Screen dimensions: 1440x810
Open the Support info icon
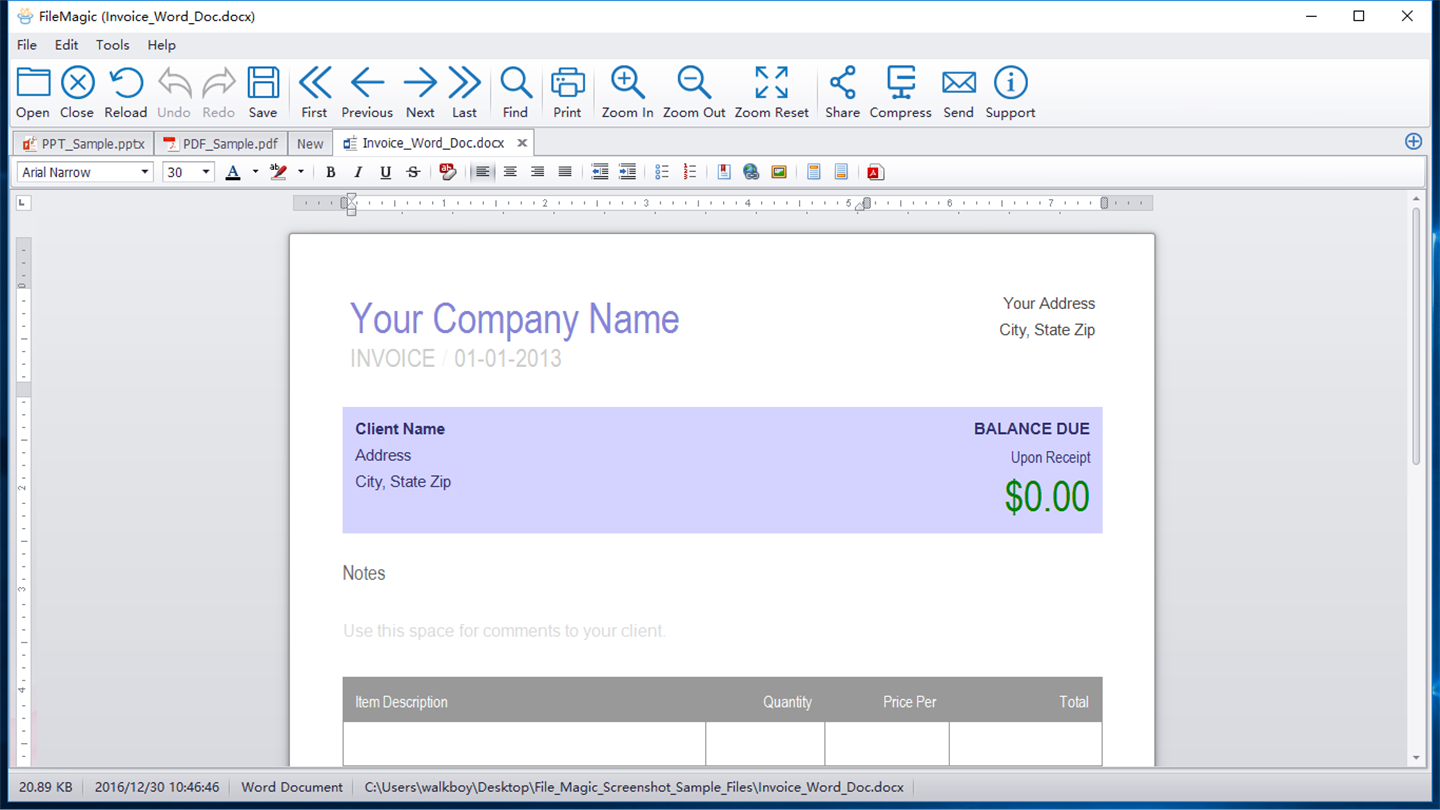pyautogui.click(x=1010, y=83)
